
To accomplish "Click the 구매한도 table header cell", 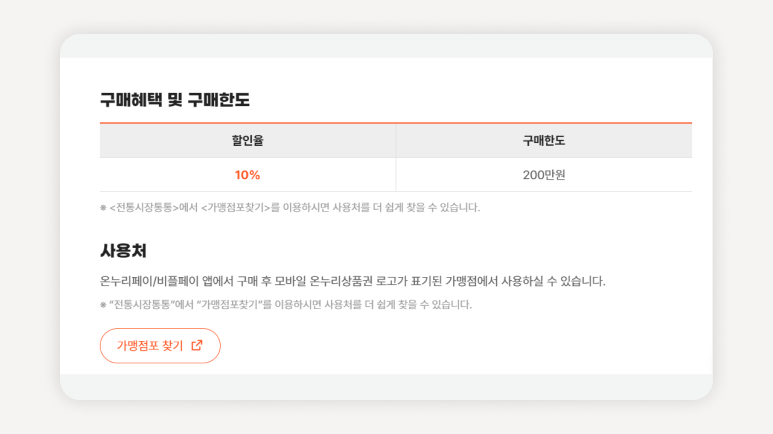I will [544, 141].
